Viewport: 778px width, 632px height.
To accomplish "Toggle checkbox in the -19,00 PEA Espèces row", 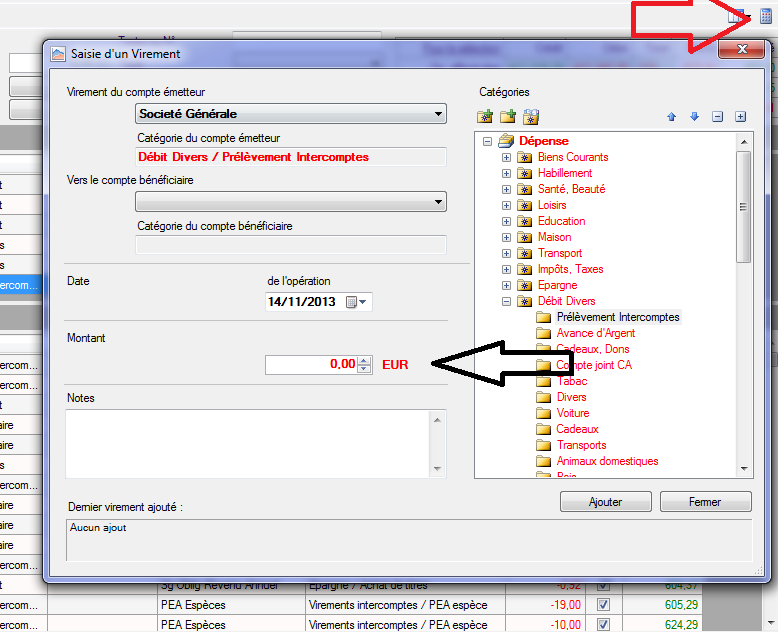I will pos(603,605).
